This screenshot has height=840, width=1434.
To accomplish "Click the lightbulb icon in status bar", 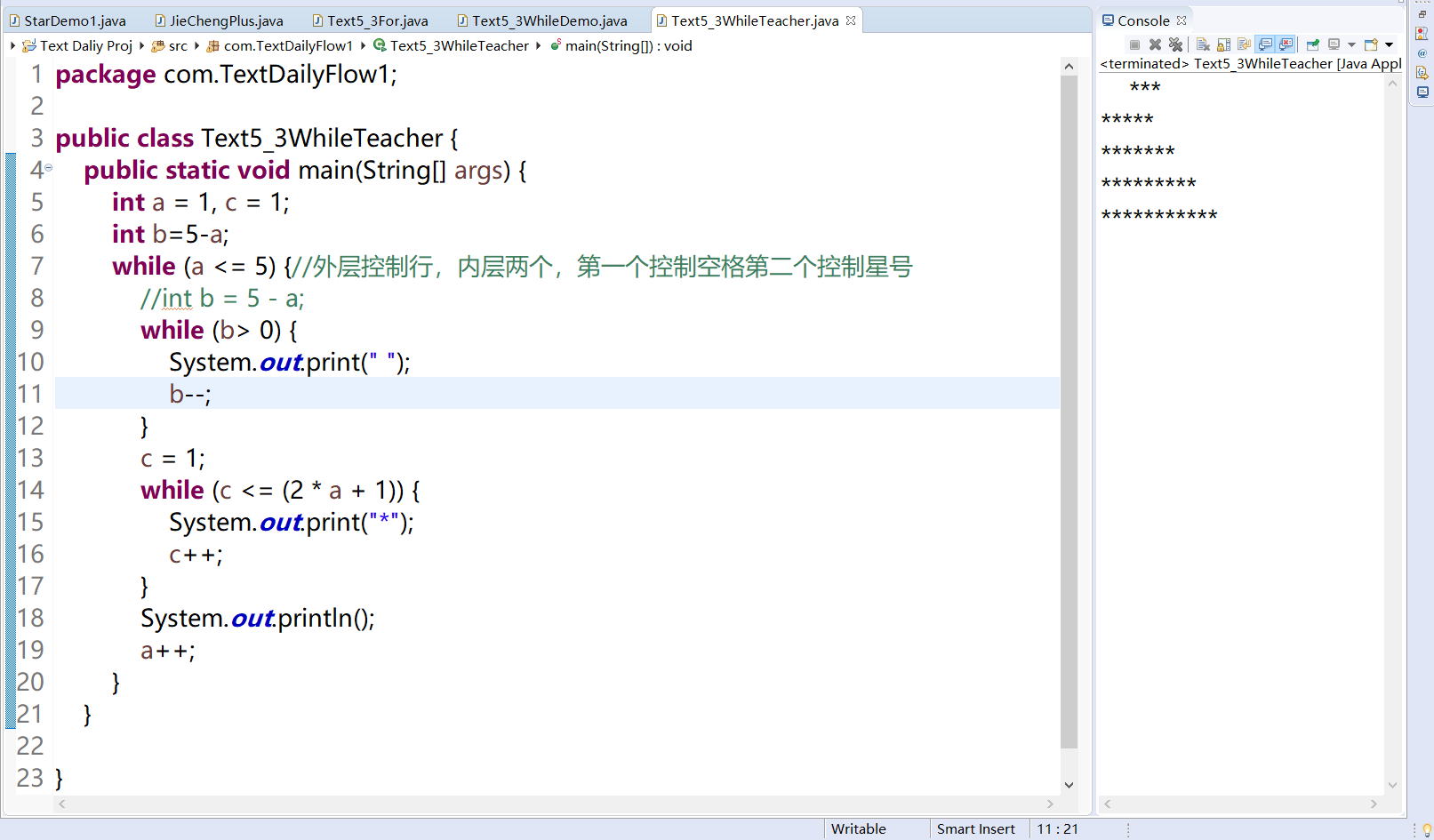I will click(1426, 829).
